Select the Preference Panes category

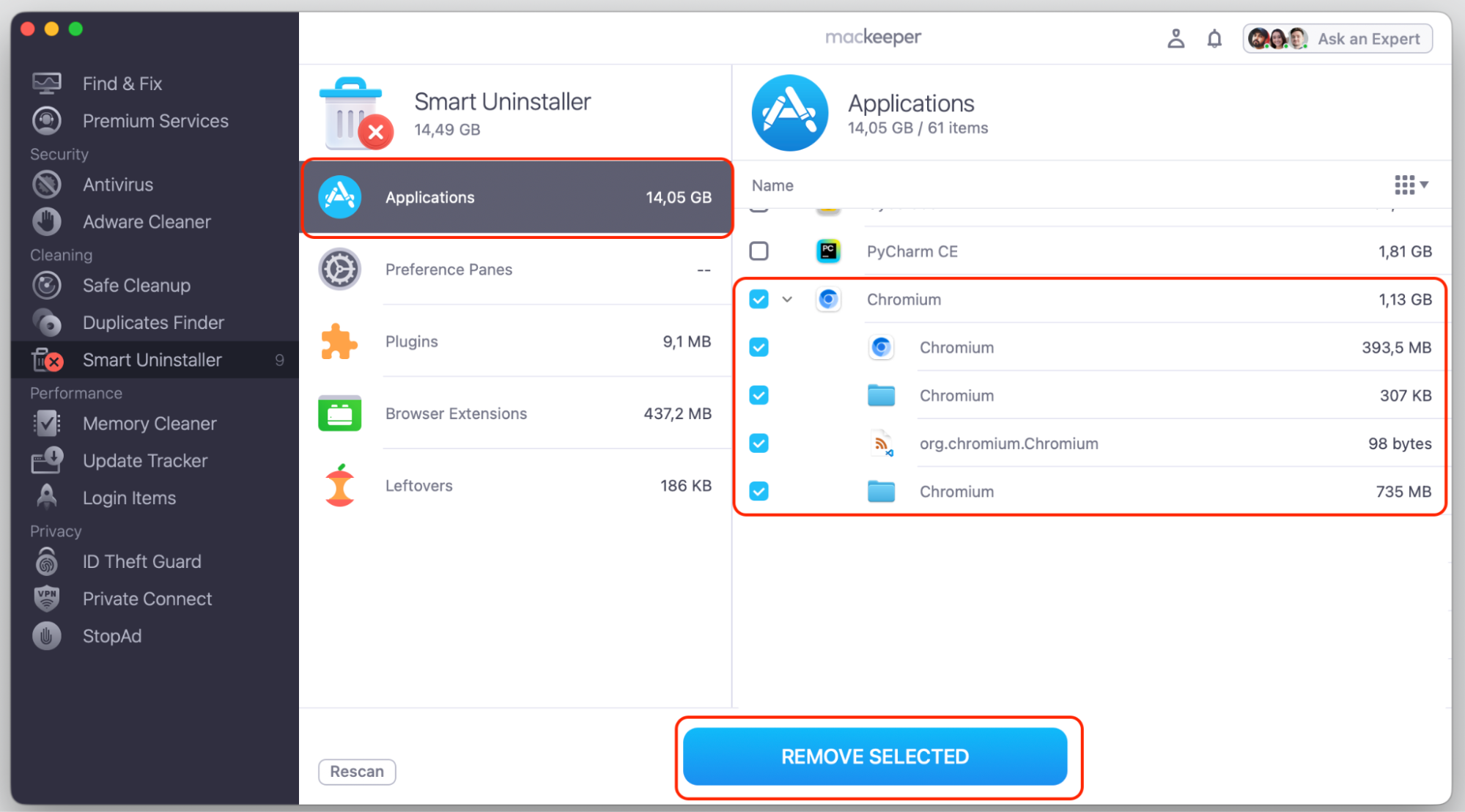[x=517, y=269]
